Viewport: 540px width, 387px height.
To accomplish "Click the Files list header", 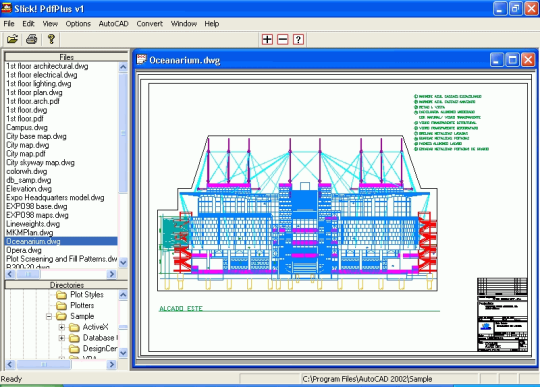I will click(x=66, y=57).
